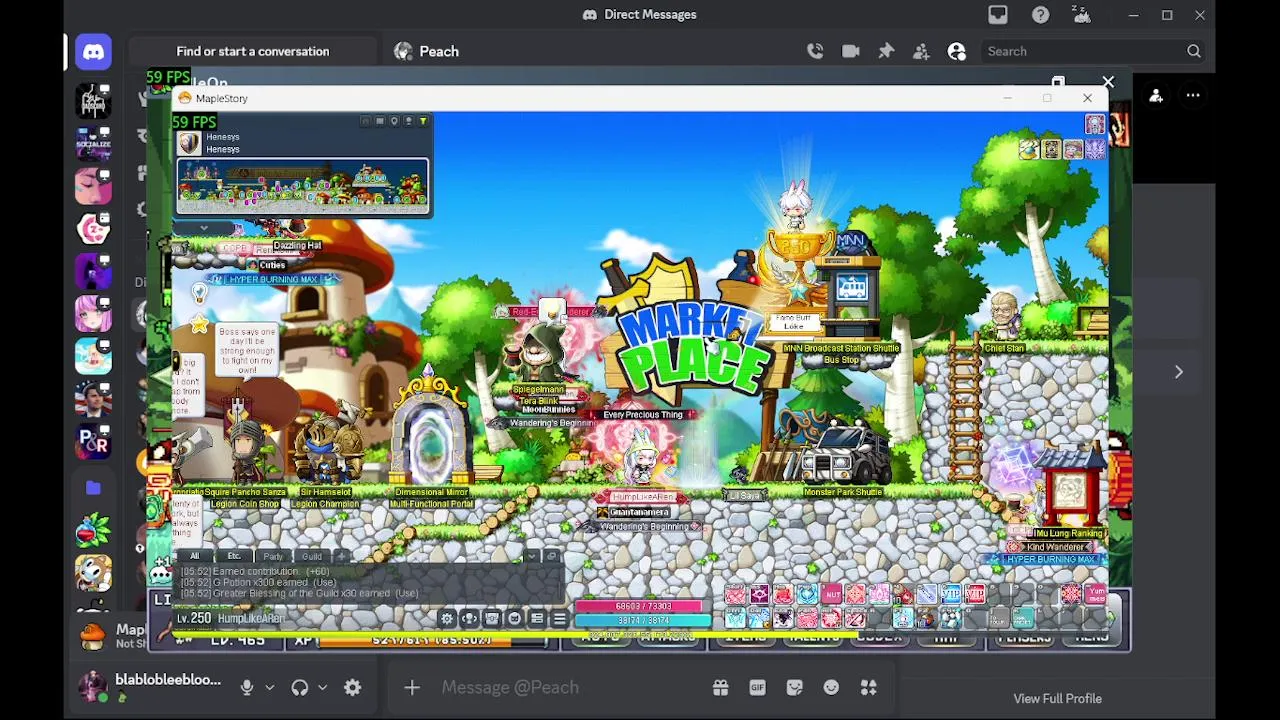
Task: Click the Chief Stan NPC
Action: click(1003, 316)
